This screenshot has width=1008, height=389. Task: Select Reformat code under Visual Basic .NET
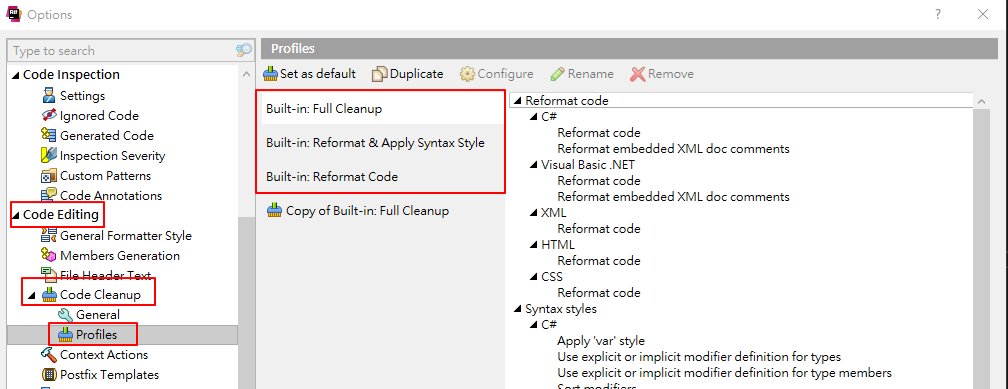coord(598,181)
